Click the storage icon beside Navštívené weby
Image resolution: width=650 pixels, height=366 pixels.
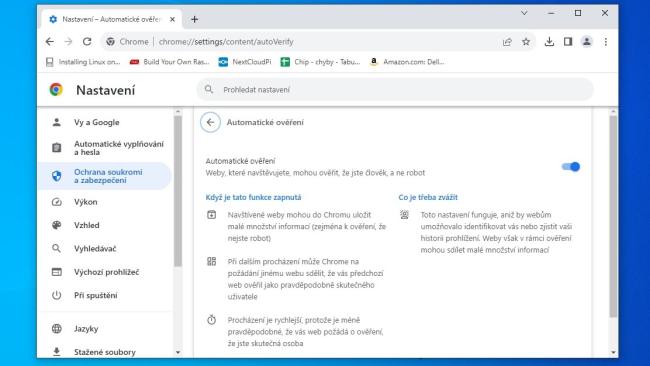pyautogui.click(x=211, y=214)
